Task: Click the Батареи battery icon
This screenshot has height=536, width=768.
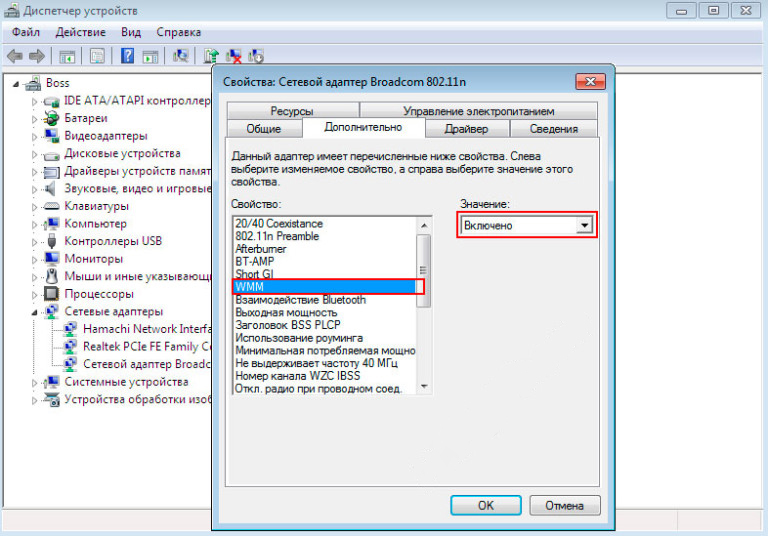Action: click(x=51, y=118)
